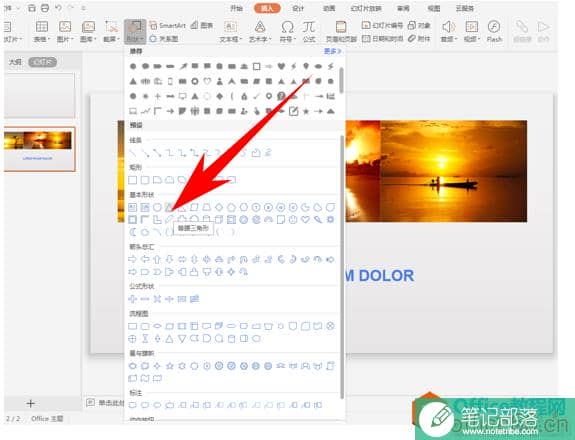Insert date and time (日期和时间)
Viewport: 575px width, 440px height.
(382, 38)
